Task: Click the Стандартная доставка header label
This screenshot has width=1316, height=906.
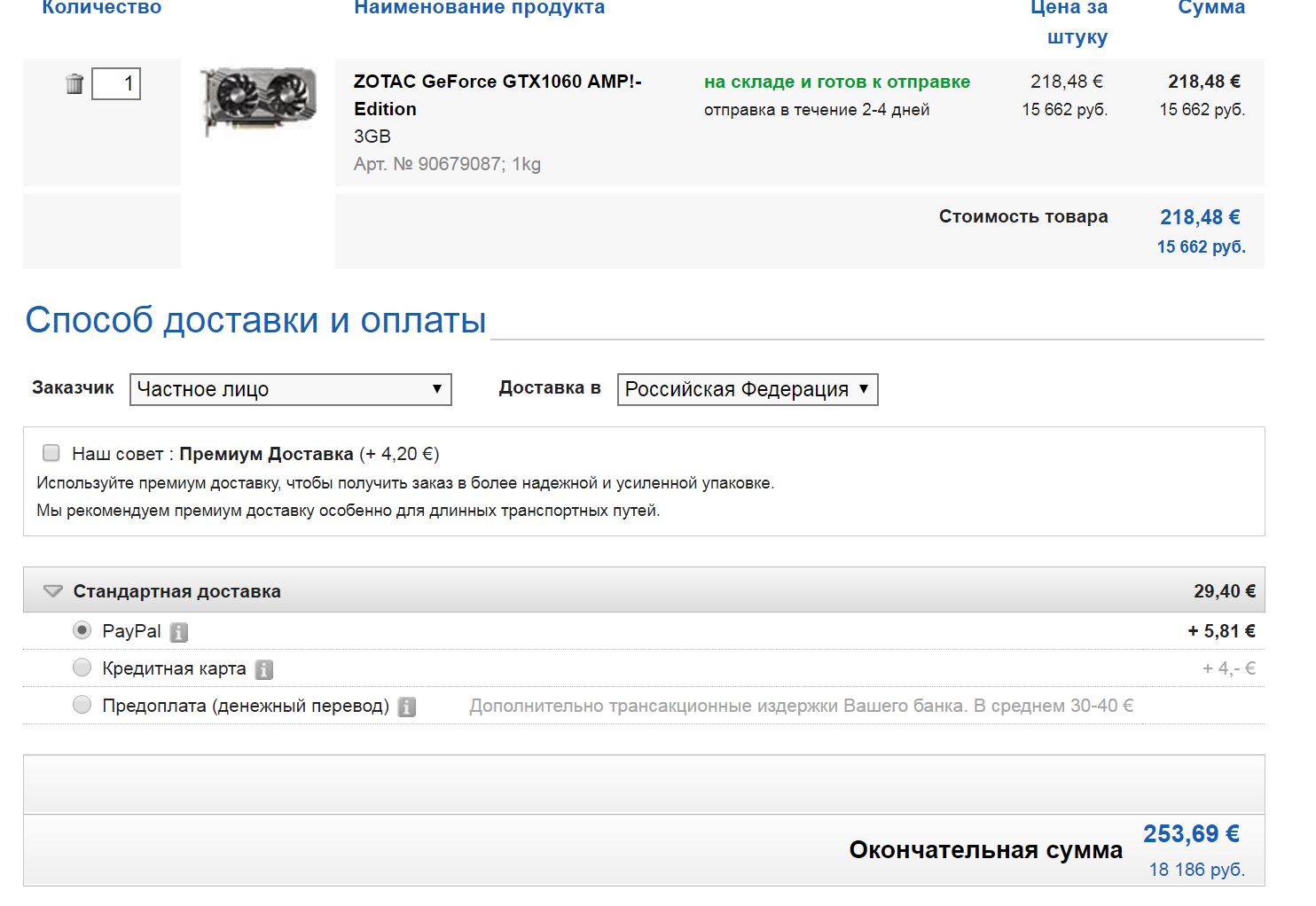Action: point(177,591)
